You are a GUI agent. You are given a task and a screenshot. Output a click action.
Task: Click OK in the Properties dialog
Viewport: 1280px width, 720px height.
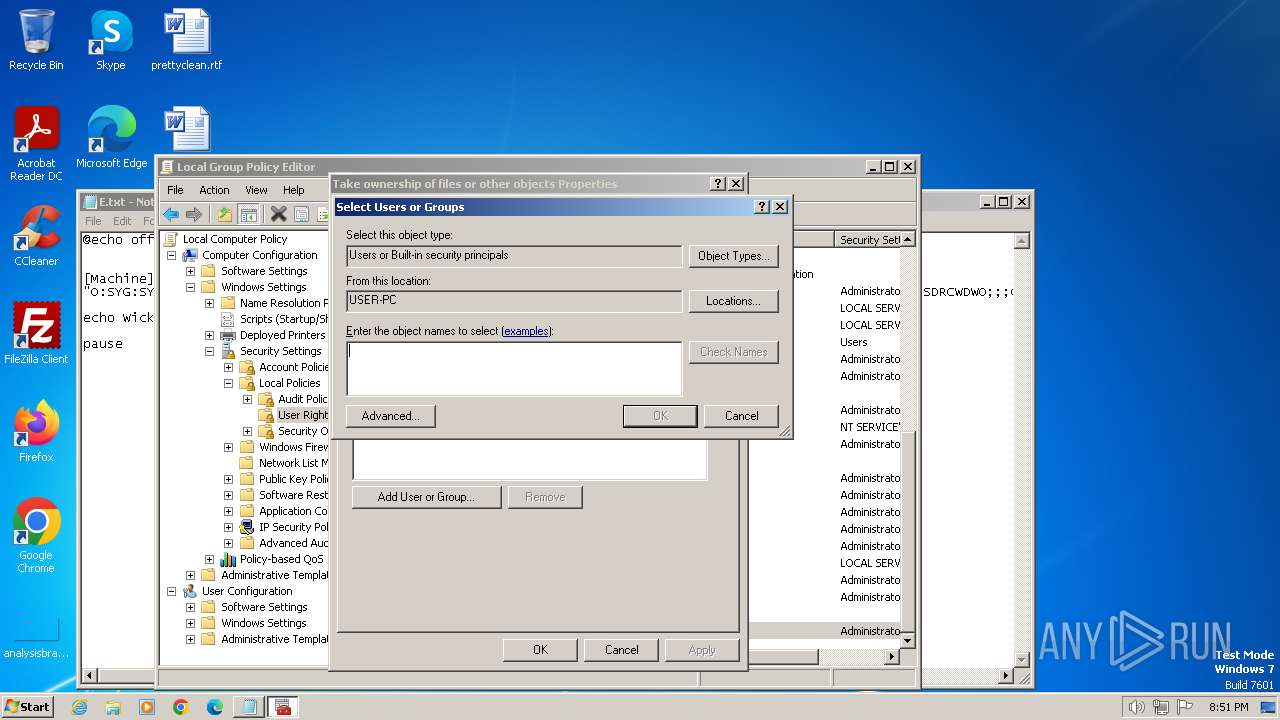540,650
